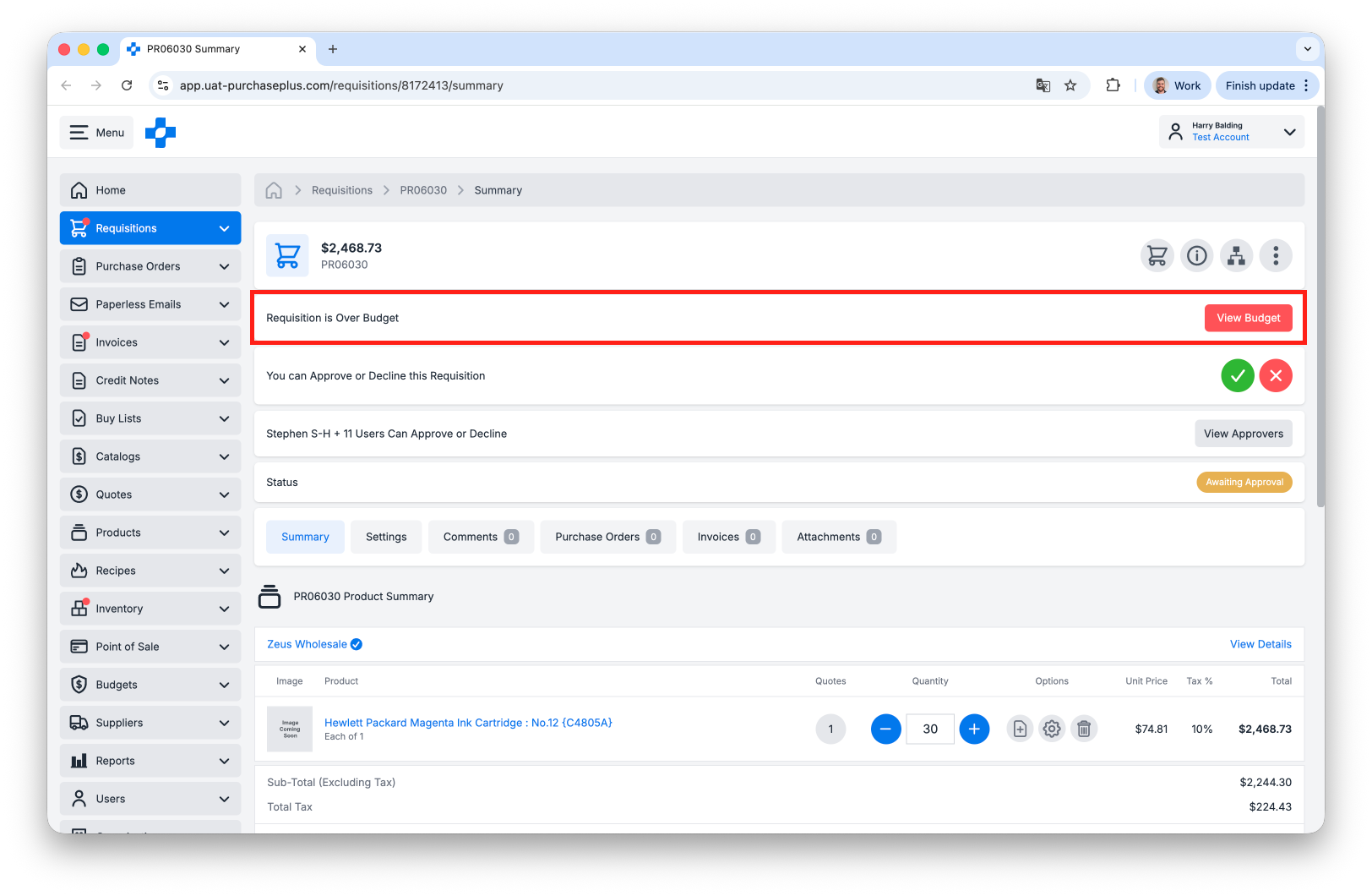The width and height of the screenshot is (1372, 896).
Task: Select the Summary tab
Action: [305, 537]
